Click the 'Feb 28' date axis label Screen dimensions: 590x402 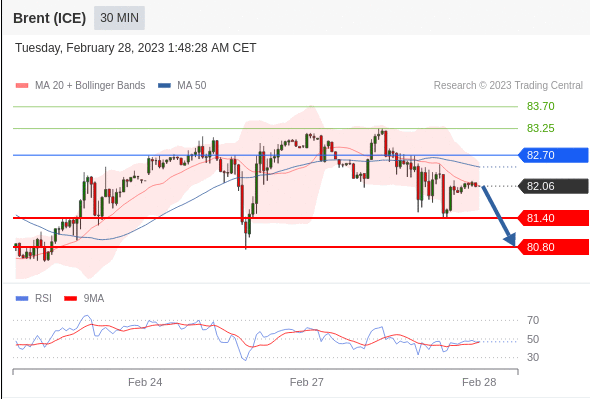(479, 382)
